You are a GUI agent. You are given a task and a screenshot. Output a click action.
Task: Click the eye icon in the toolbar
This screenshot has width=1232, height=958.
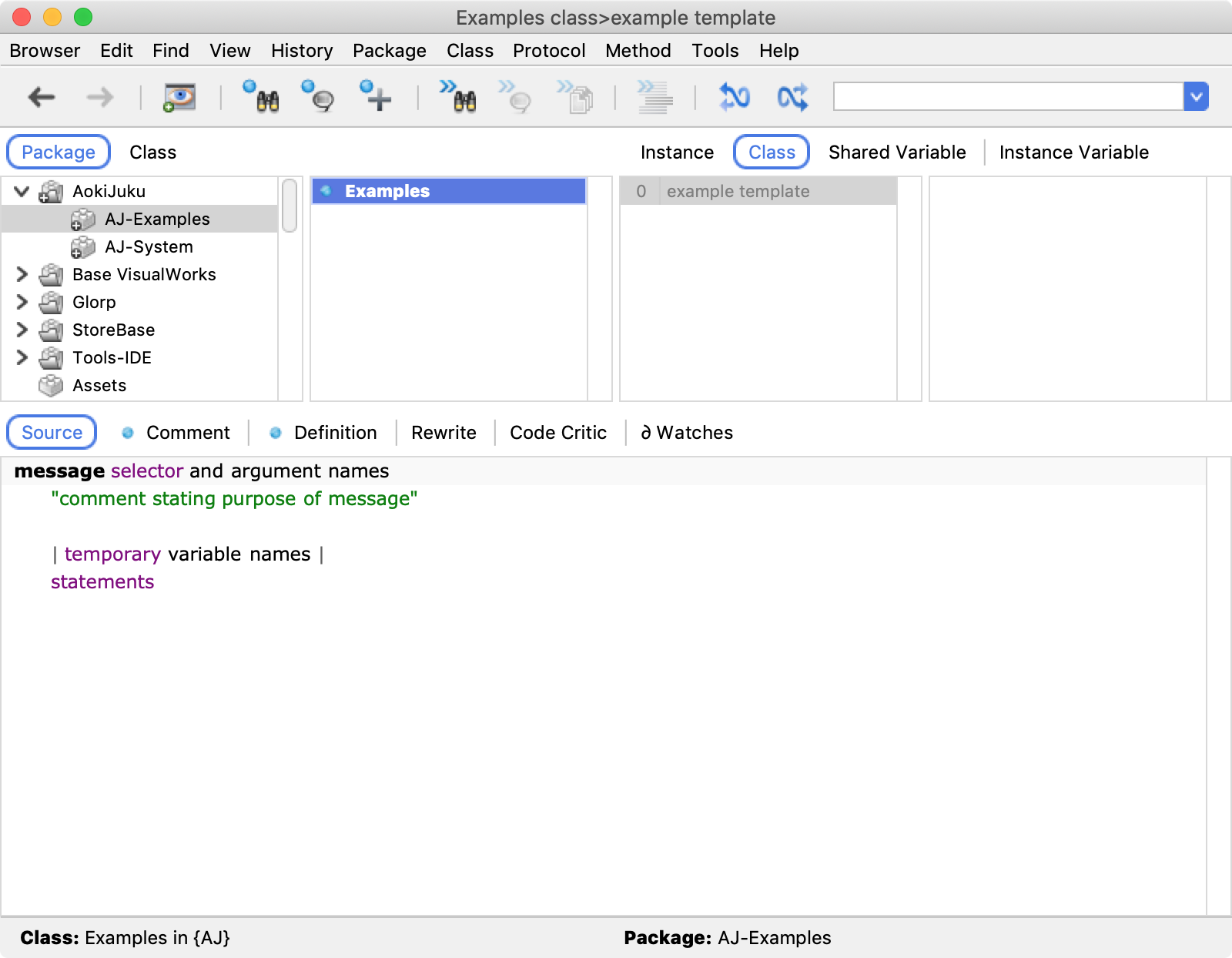click(x=179, y=97)
